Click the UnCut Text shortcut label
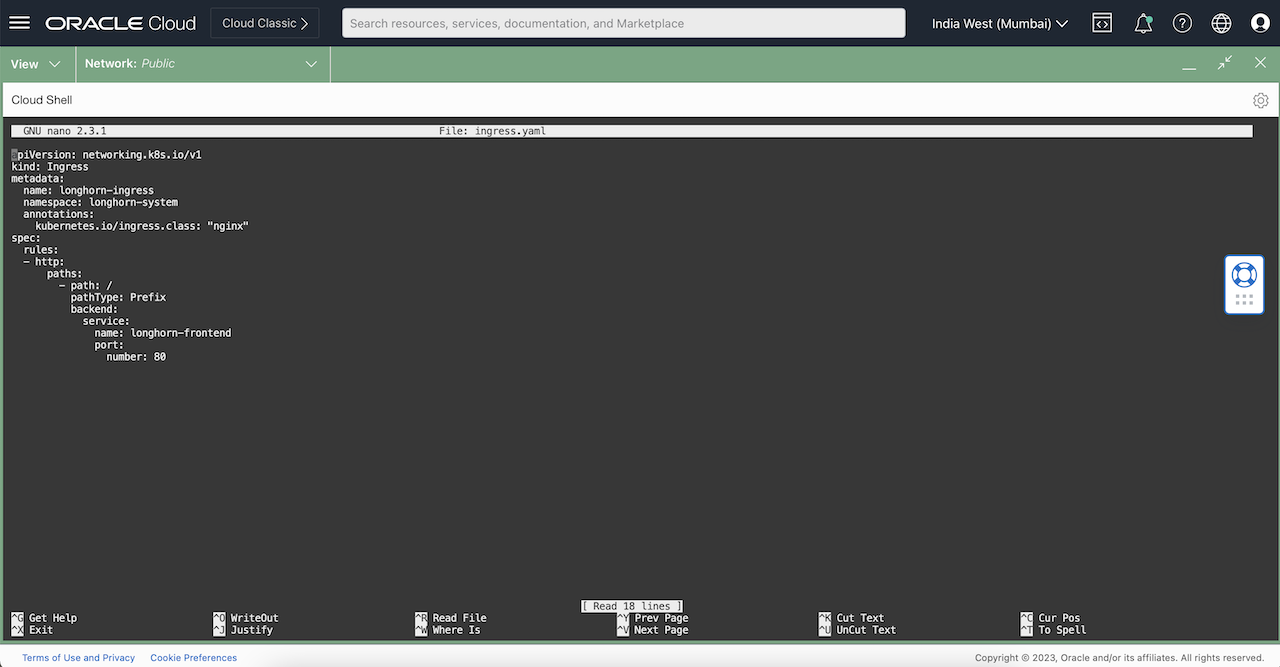Image resolution: width=1280 pixels, height=667 pixels. pos(867,630)
